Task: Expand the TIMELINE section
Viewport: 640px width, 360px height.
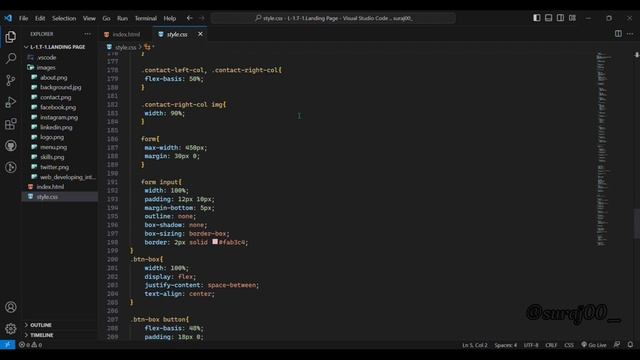Action: (41, 335)
